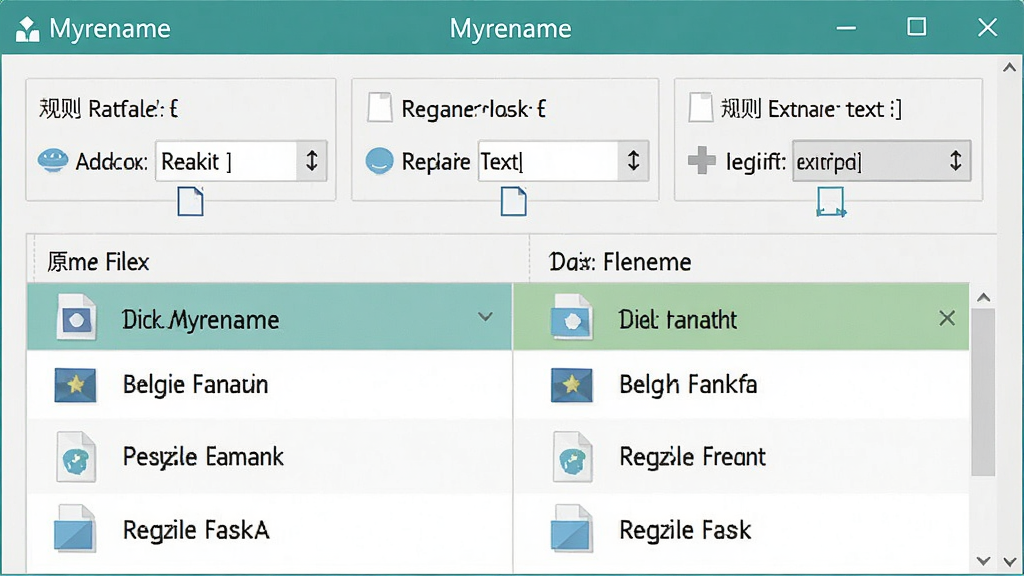The height and width of the screenshot is (576, 1024).
Task: Click the blue disc icon beside Addcox
Action: click(53, 160)
